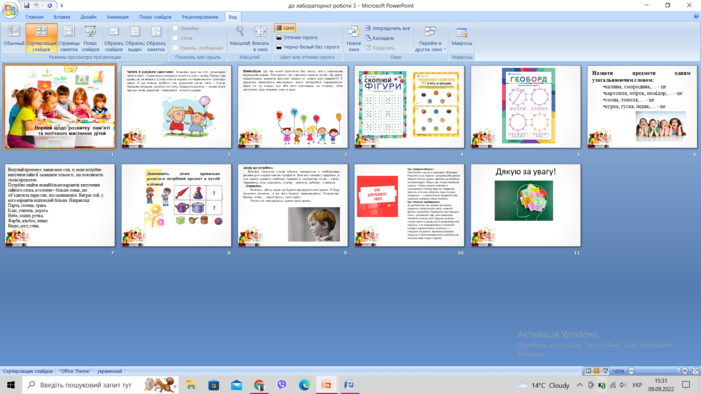The image size is (701, 394).
Task: Switch to Обычный normal view
Action: [x=13, y=37]
